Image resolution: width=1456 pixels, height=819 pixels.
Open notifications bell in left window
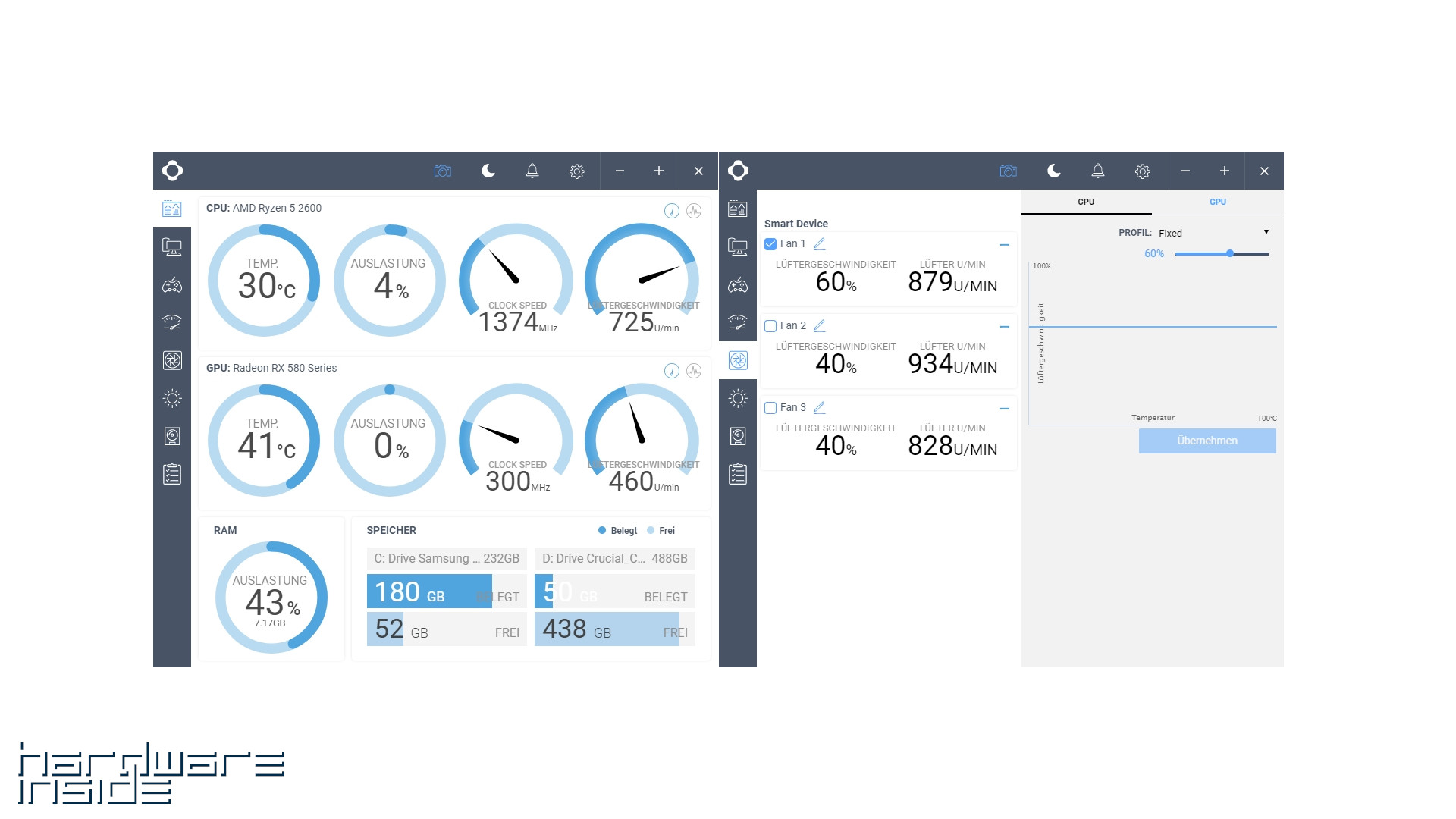[532, 171]
